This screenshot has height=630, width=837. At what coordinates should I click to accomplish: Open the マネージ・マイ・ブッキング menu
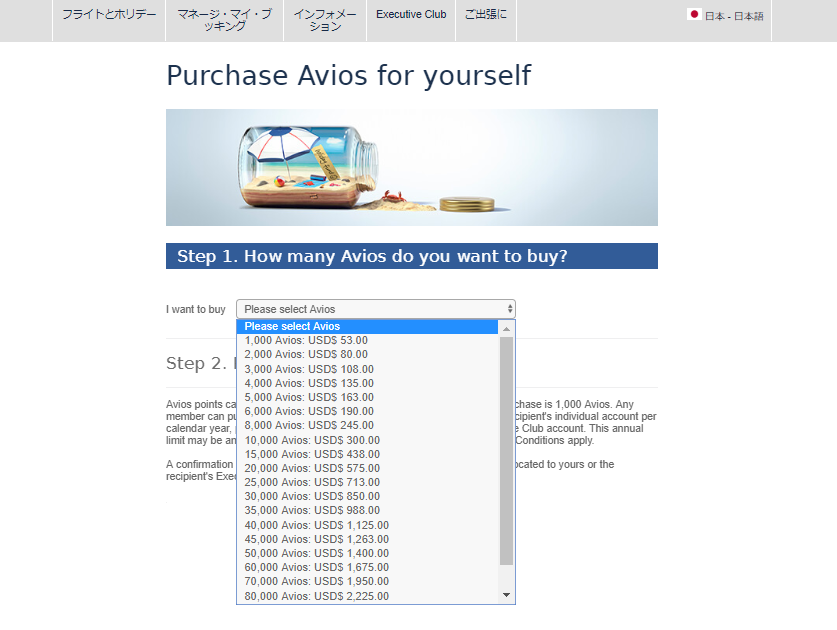pos(224,20)
